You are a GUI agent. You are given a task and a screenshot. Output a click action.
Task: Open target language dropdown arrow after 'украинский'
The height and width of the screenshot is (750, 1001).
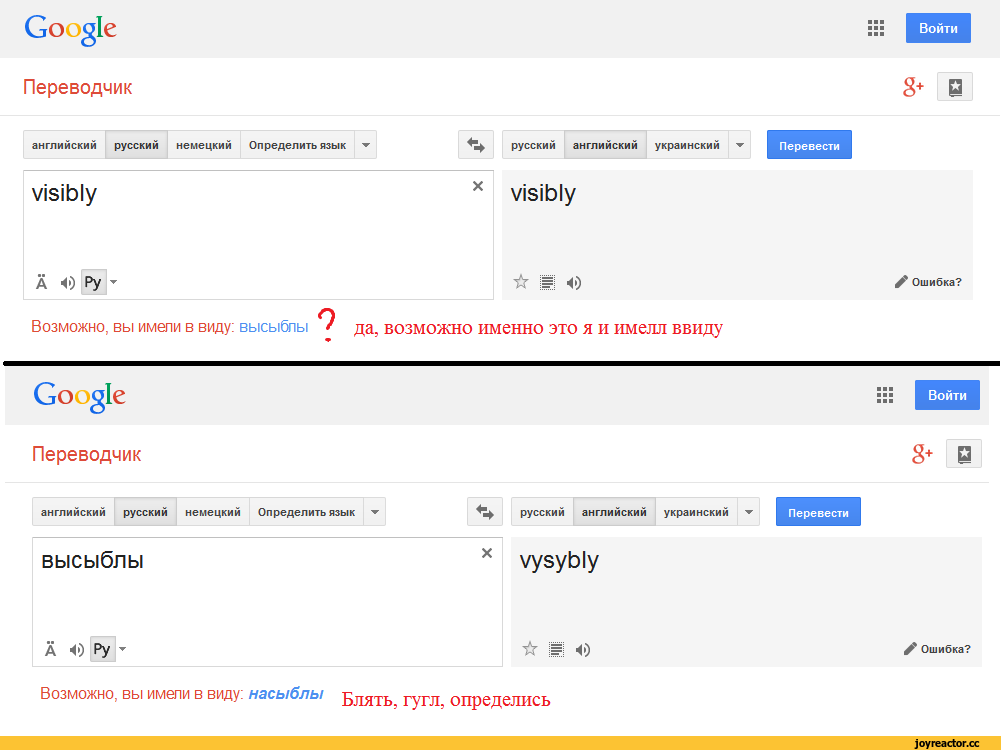tap(740, 145)
